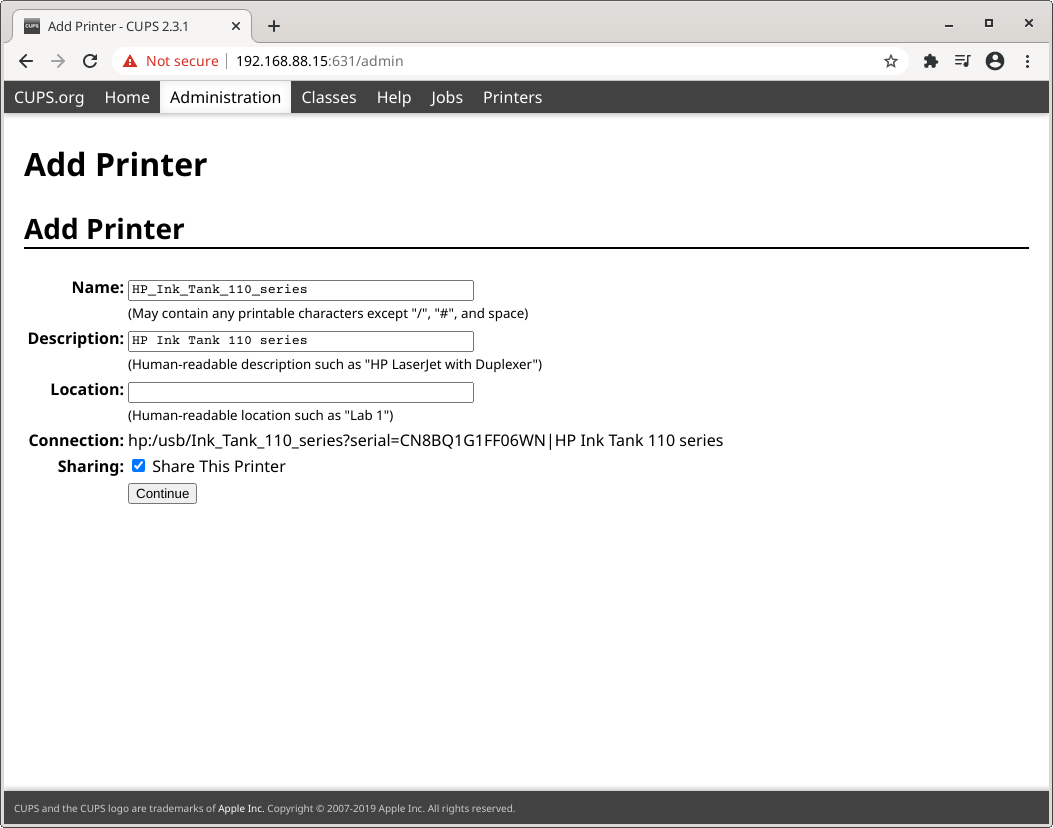This screenshot has width=1053, height=828.
Task: Go back using browser back arrow
Action: [x=26, y=61]
